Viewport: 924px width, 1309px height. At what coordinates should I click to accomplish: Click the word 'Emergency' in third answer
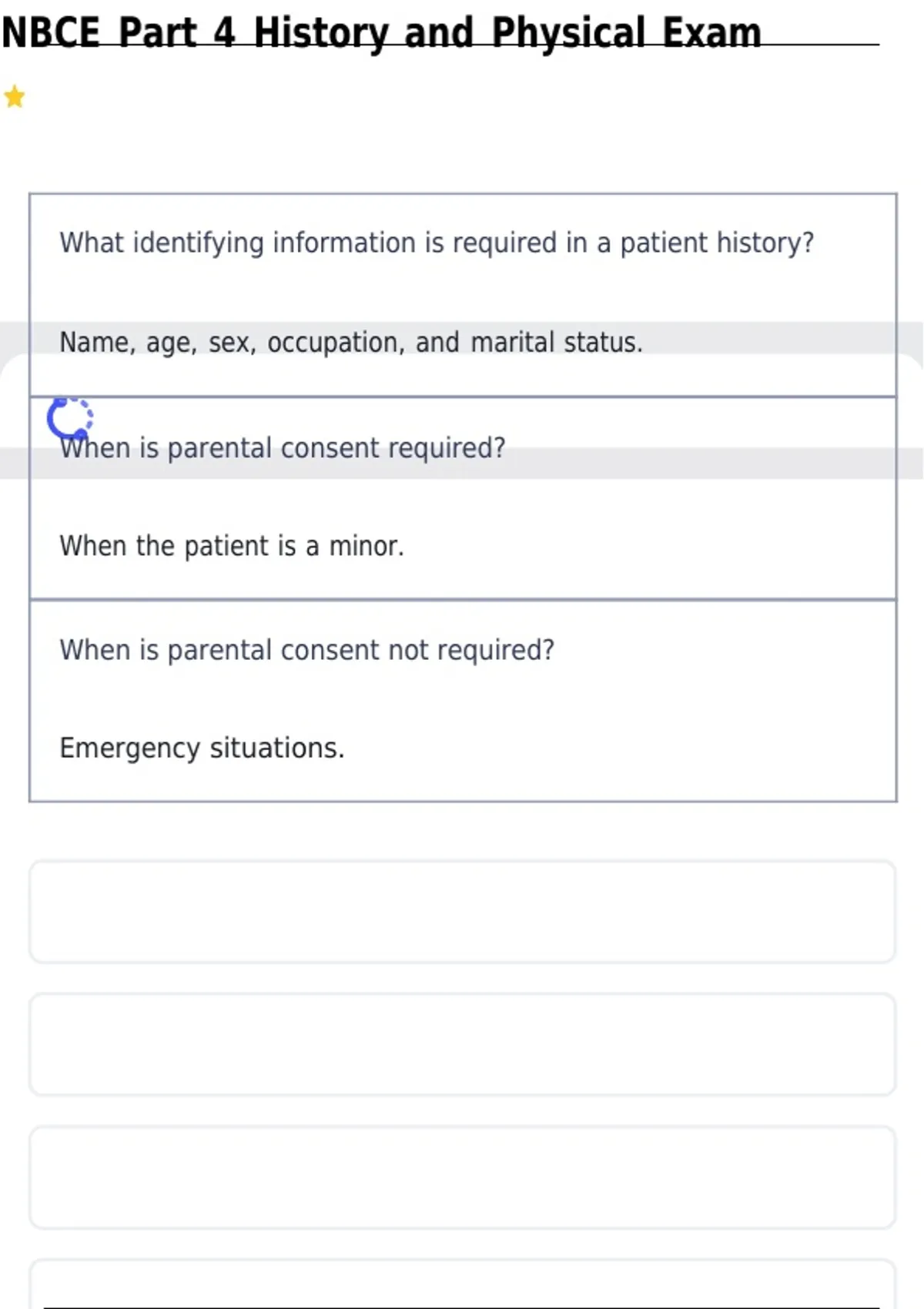(129, 748)
